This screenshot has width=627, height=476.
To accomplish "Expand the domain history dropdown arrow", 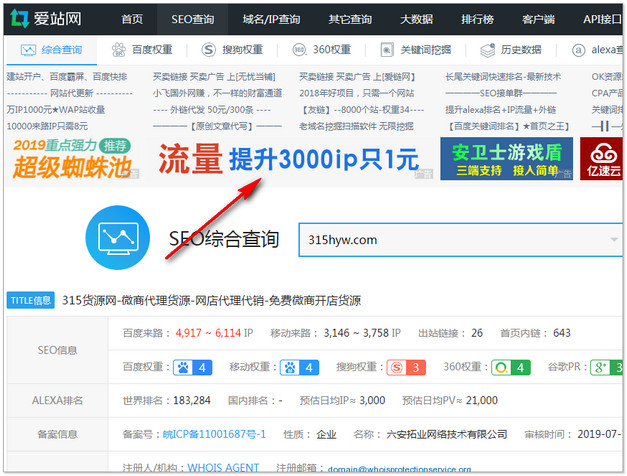I will pos(614,240).
